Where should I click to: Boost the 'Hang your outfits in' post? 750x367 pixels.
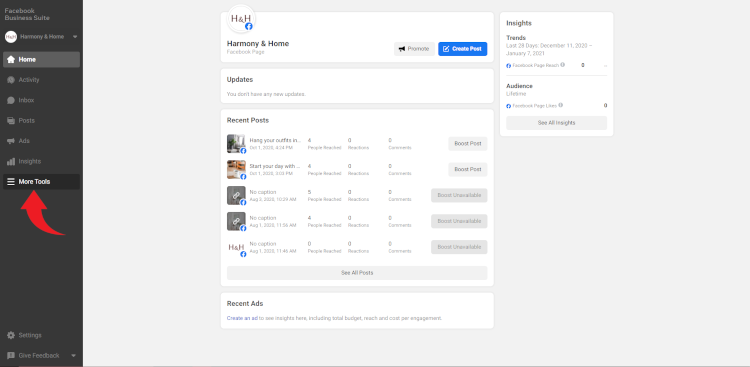pyautogui.click(x=468, y=144)
